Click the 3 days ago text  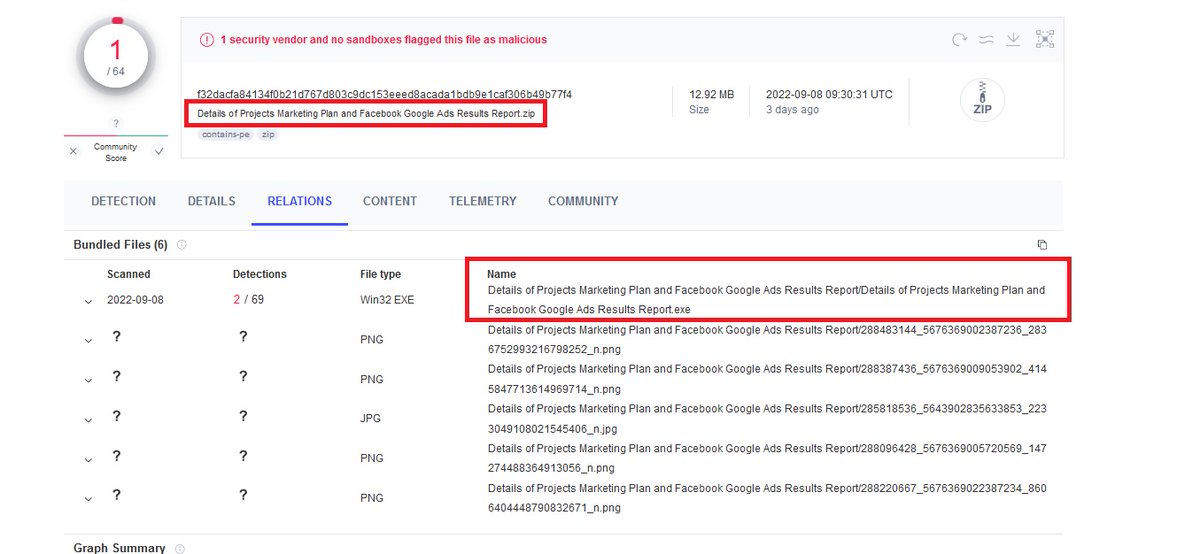(x=792, y=110)
